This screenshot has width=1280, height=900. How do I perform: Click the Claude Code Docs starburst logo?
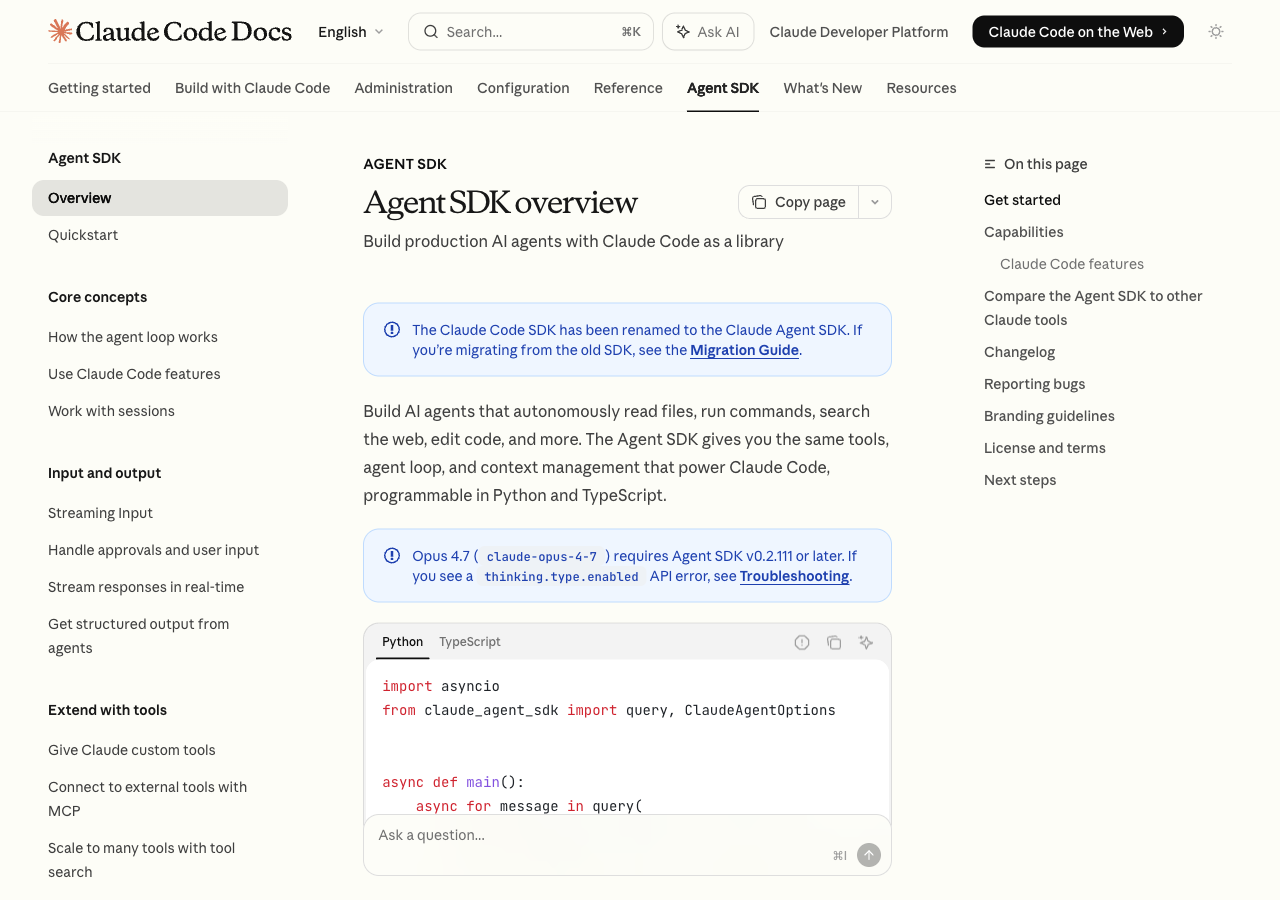pyautogui.click(x=60, y=31)
